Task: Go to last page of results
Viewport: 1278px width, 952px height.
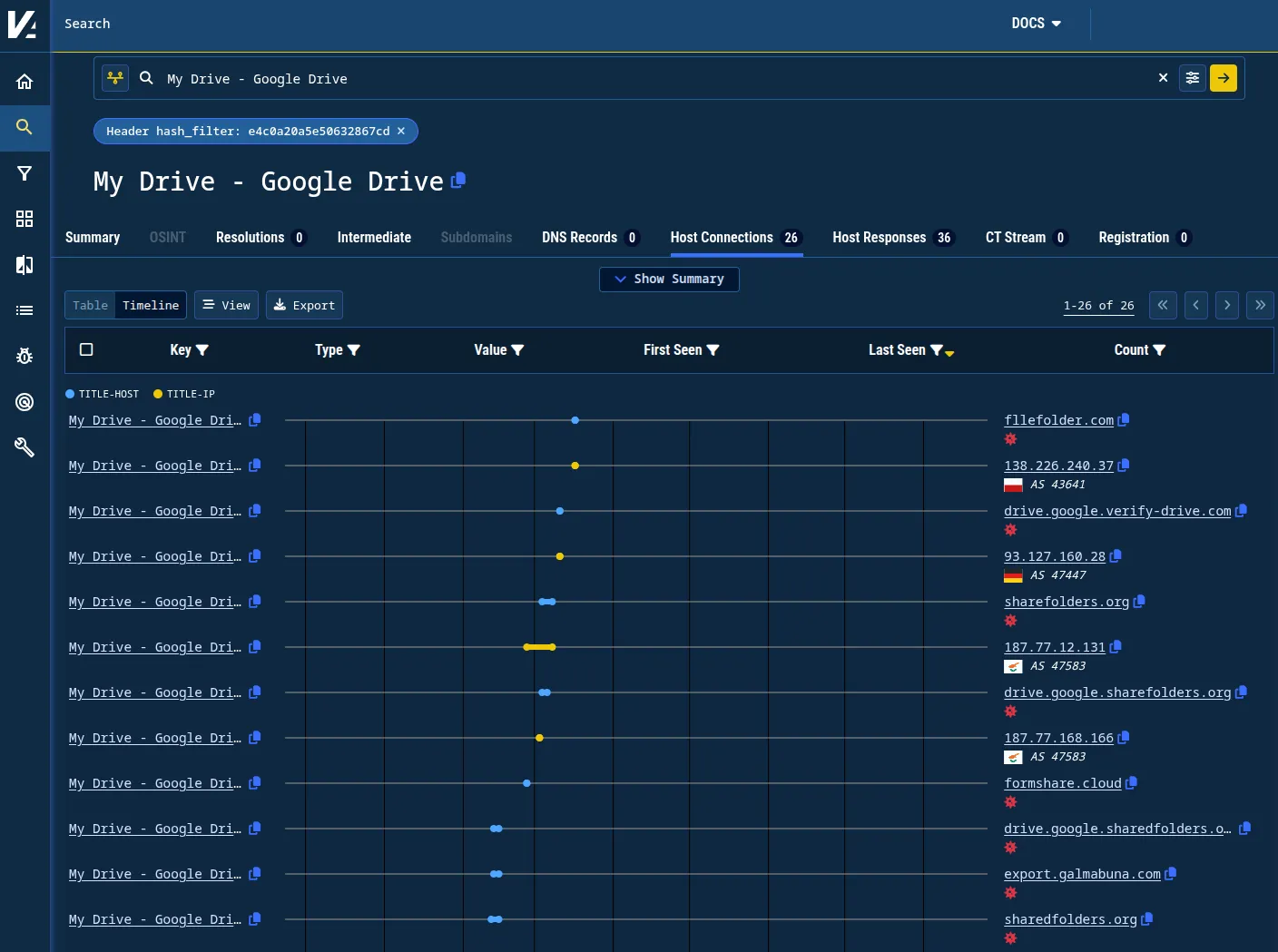Action: tap(1260, 305)
